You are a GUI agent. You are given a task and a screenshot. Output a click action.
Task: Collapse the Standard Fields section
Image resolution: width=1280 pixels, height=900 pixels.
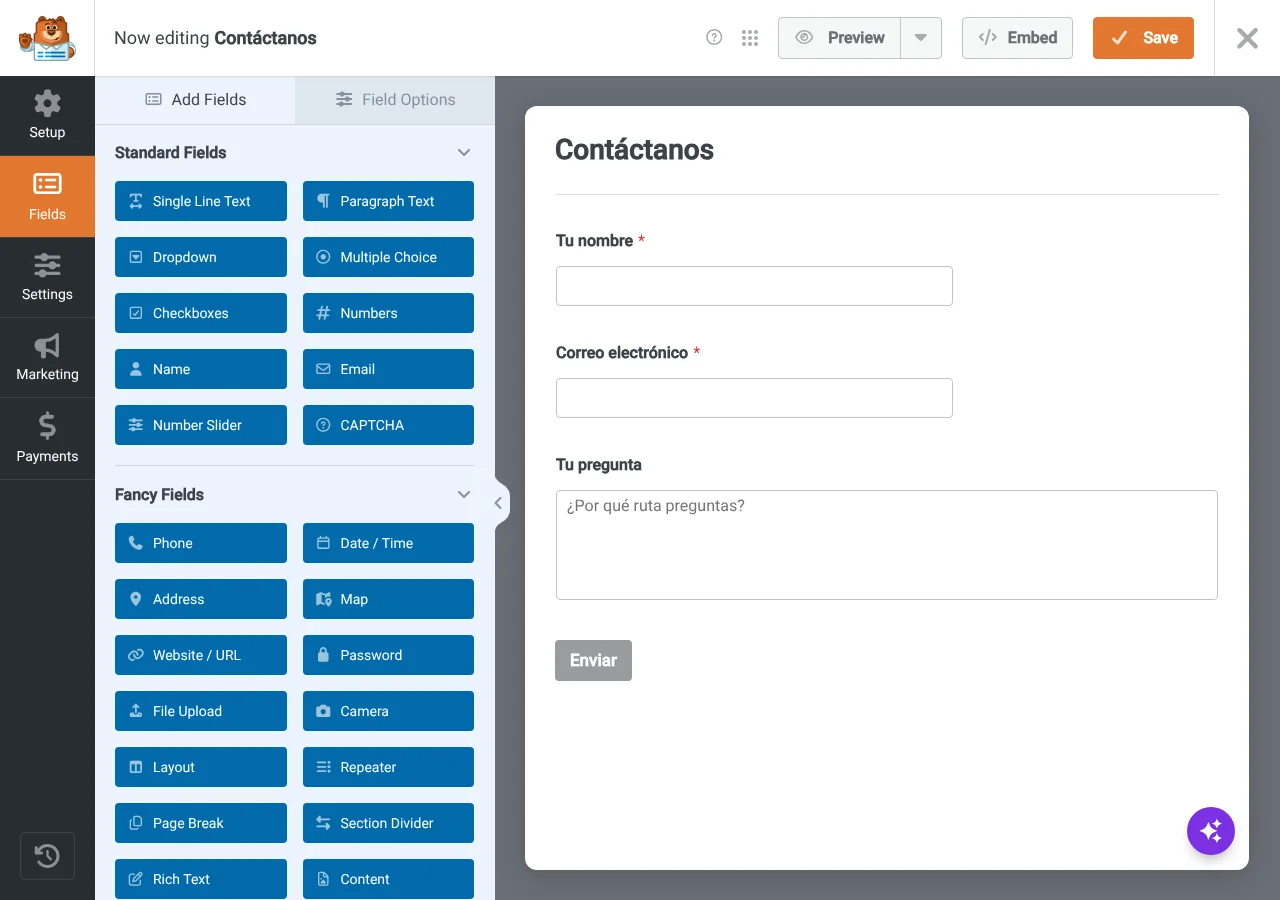[x=464, y=153]
